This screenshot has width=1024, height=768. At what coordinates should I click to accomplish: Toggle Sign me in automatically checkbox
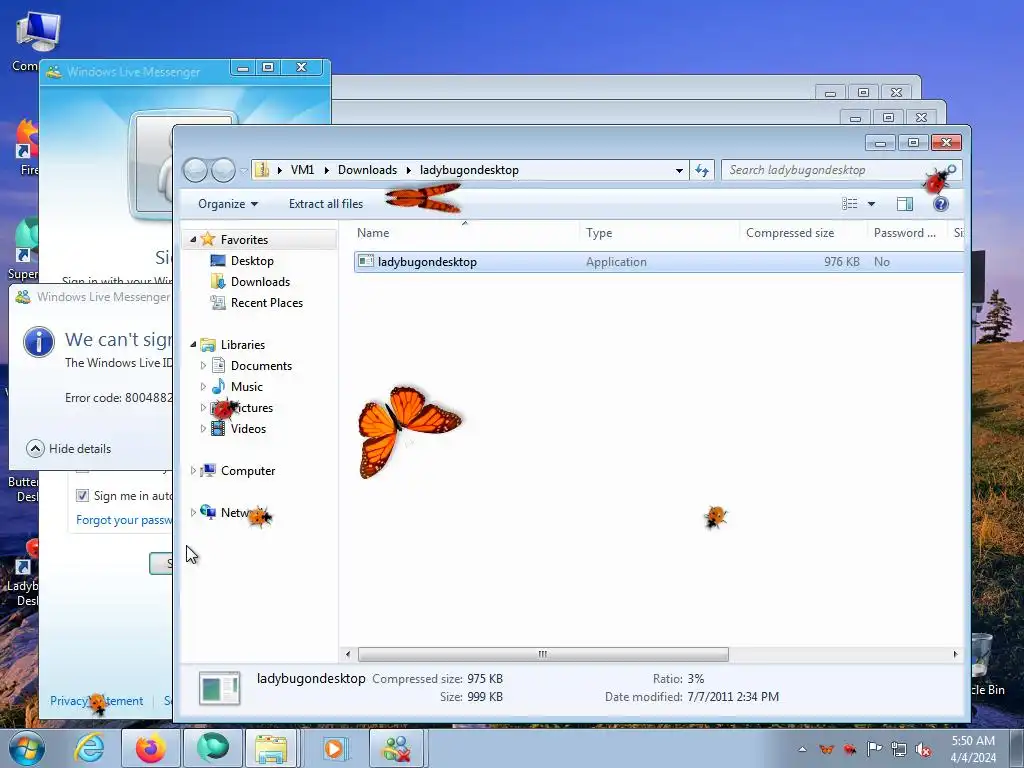82,496
